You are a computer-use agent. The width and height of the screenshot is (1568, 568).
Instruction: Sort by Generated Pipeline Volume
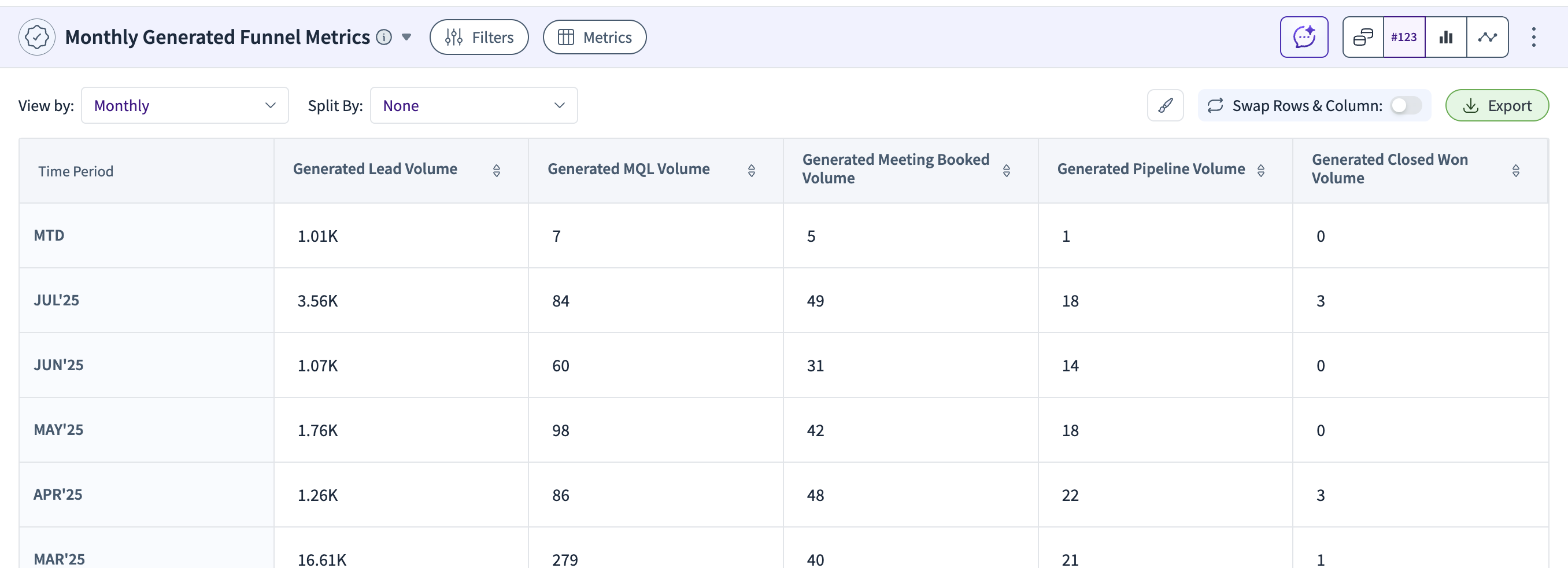click(x=1260, y=171)
